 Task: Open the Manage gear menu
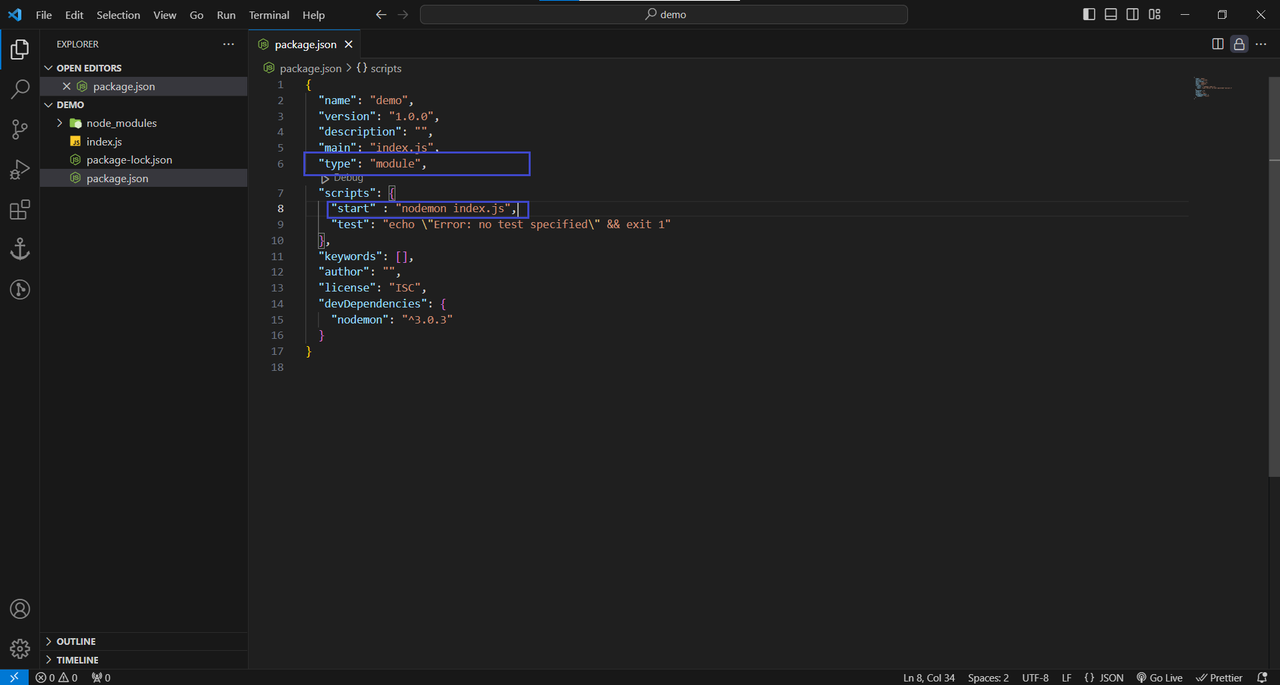coord(19,649)
